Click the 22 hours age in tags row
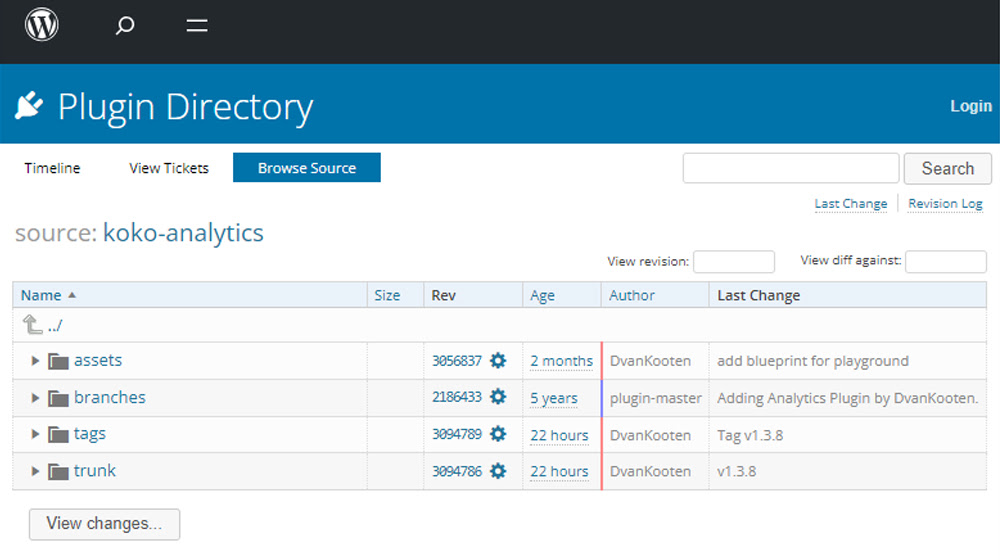The image size is (1000, 560). (x=559, y=435)
